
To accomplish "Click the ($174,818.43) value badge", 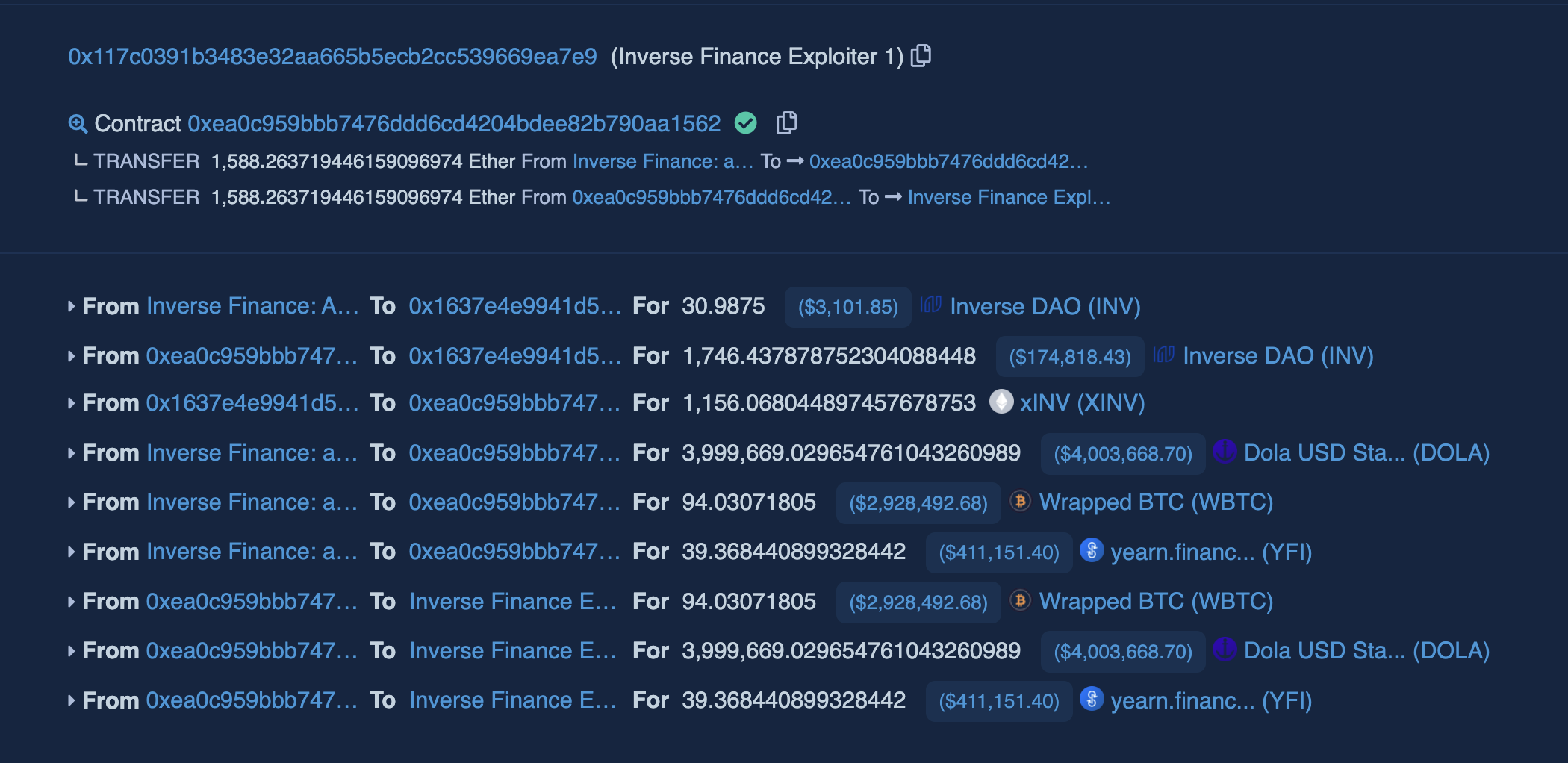I will pyautogui.click(x=1070, y=357).
